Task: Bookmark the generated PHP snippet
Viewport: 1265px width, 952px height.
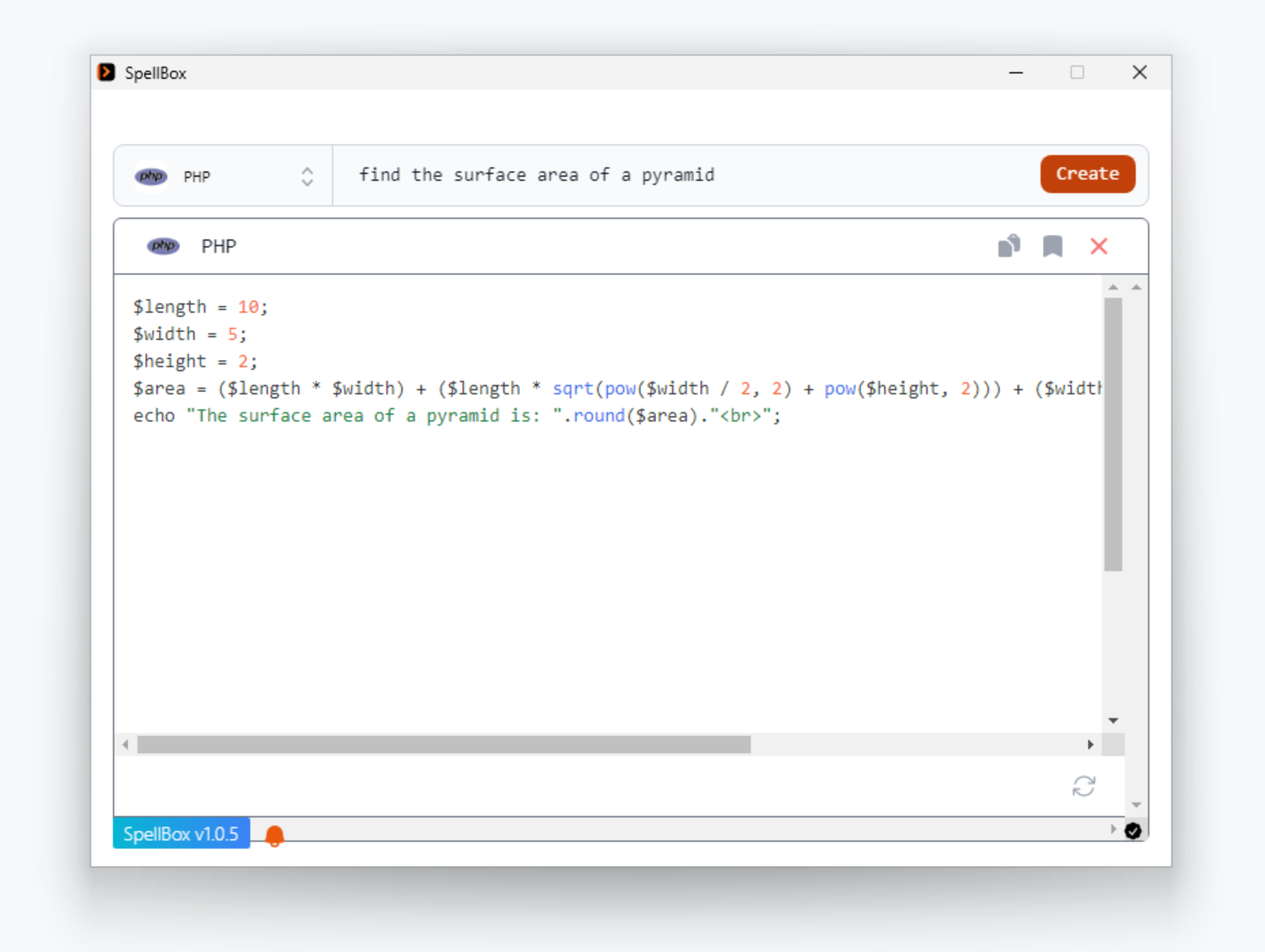Action: (1053, 246)
